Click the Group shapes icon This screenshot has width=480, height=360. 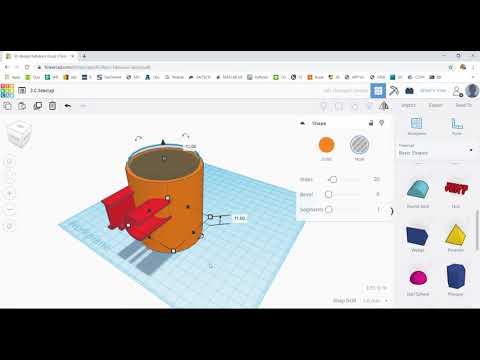pos(339,107)
